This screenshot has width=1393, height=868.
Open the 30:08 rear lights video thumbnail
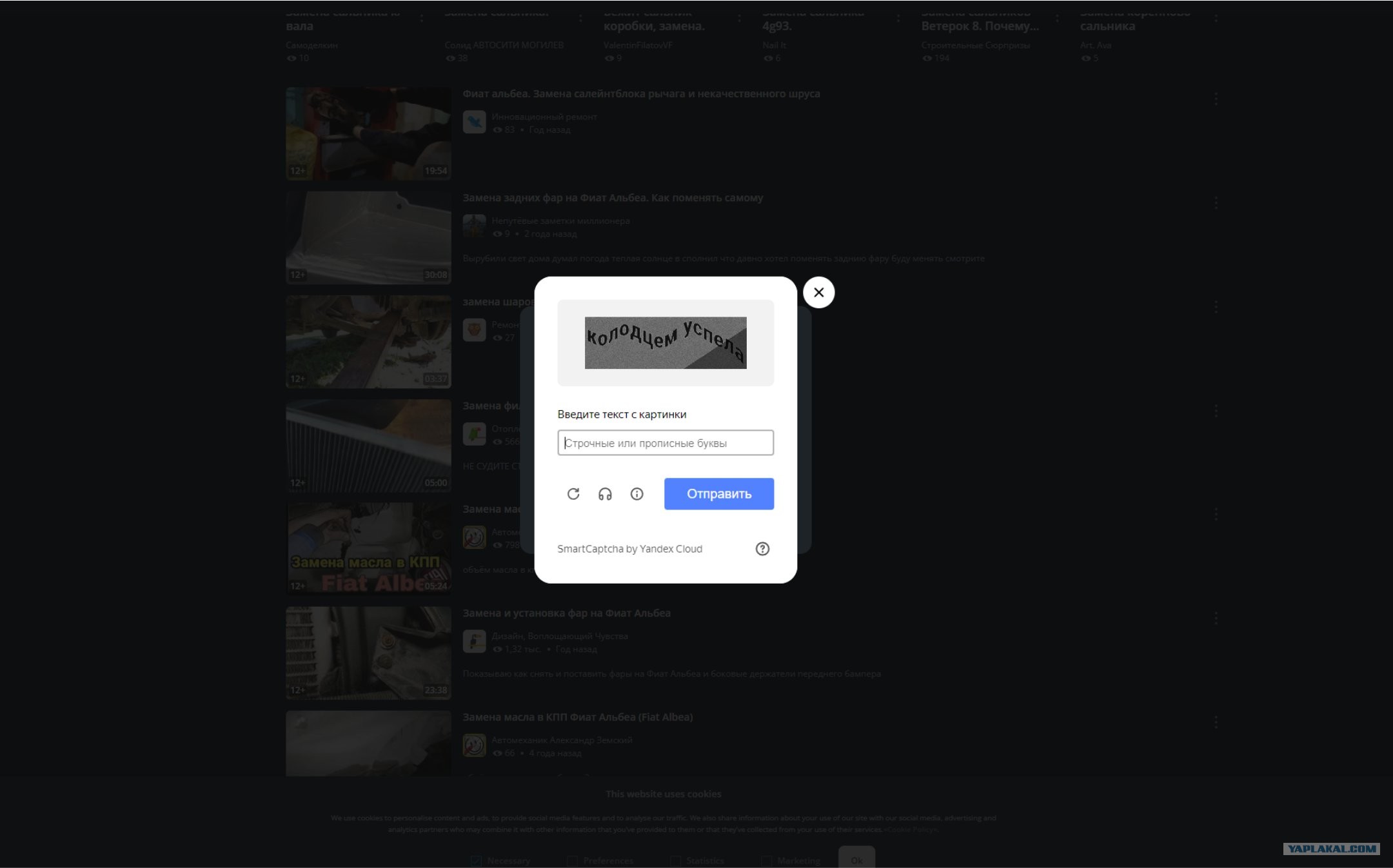368,237
